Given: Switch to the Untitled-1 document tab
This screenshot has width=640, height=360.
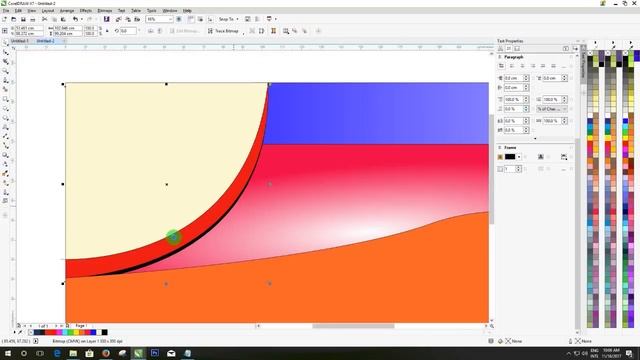Looking at the screenshot, I should coord(20,41).
